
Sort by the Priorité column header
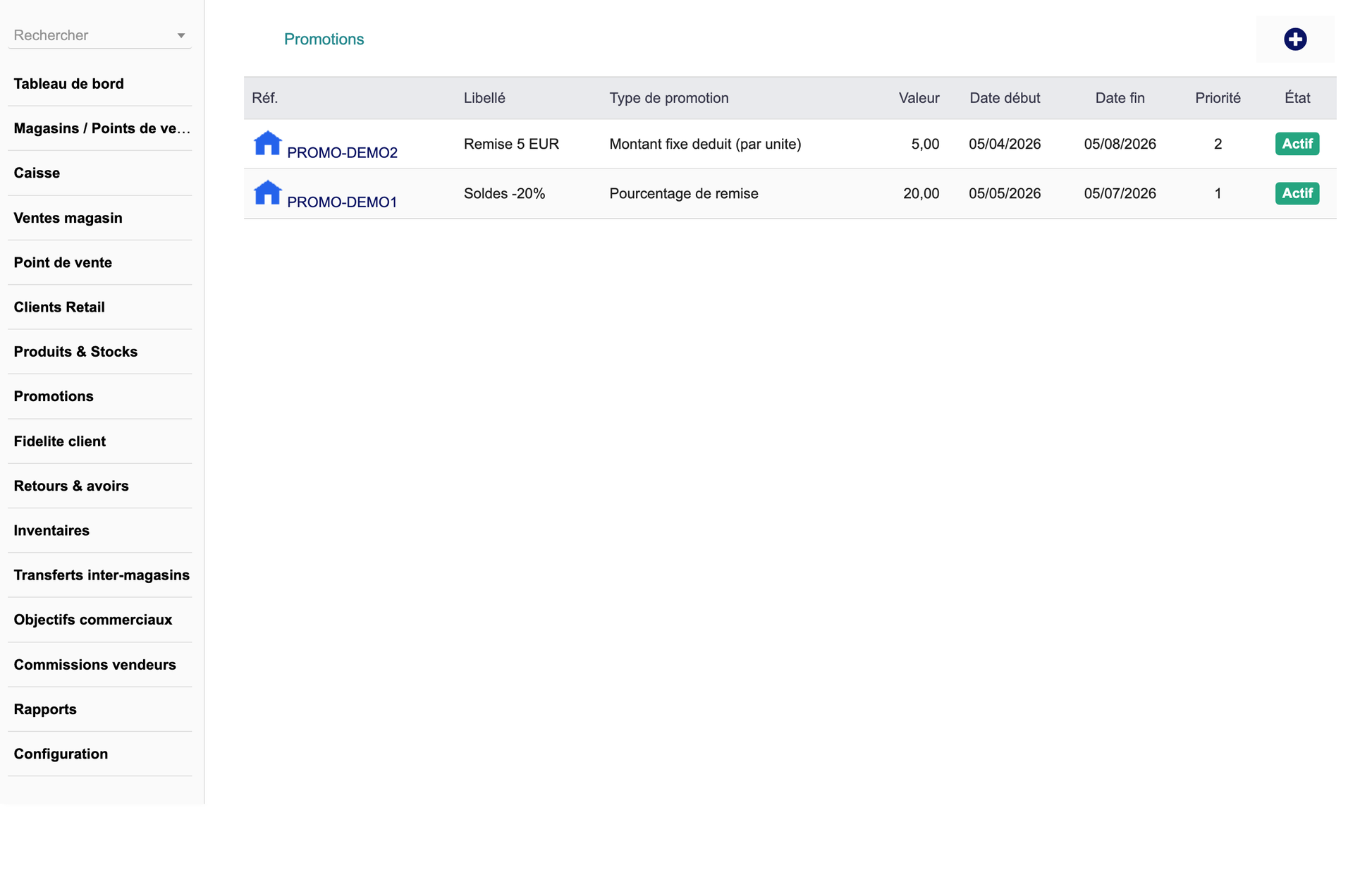(1217, 98)
